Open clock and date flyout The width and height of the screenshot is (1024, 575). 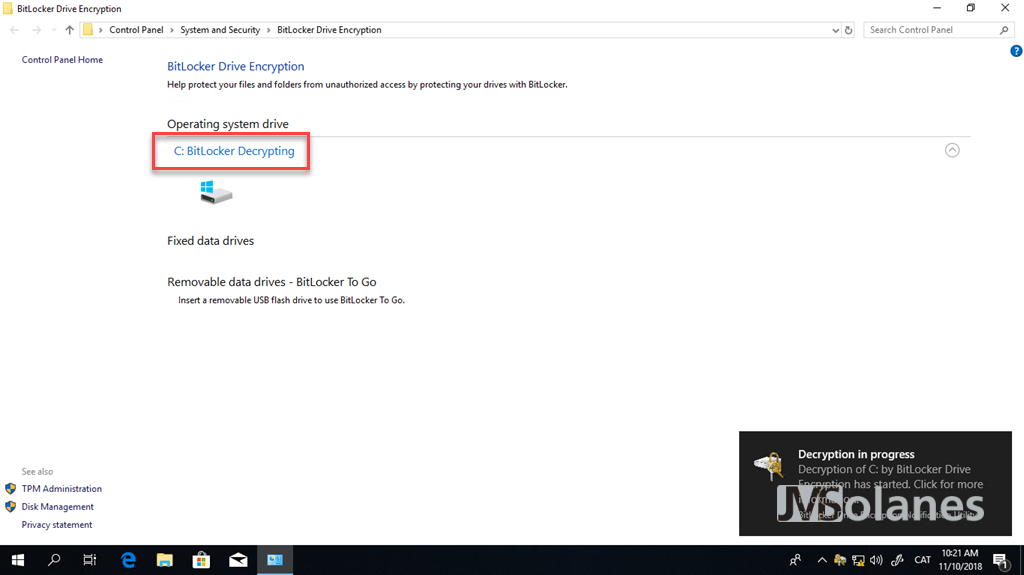[960, 560]
